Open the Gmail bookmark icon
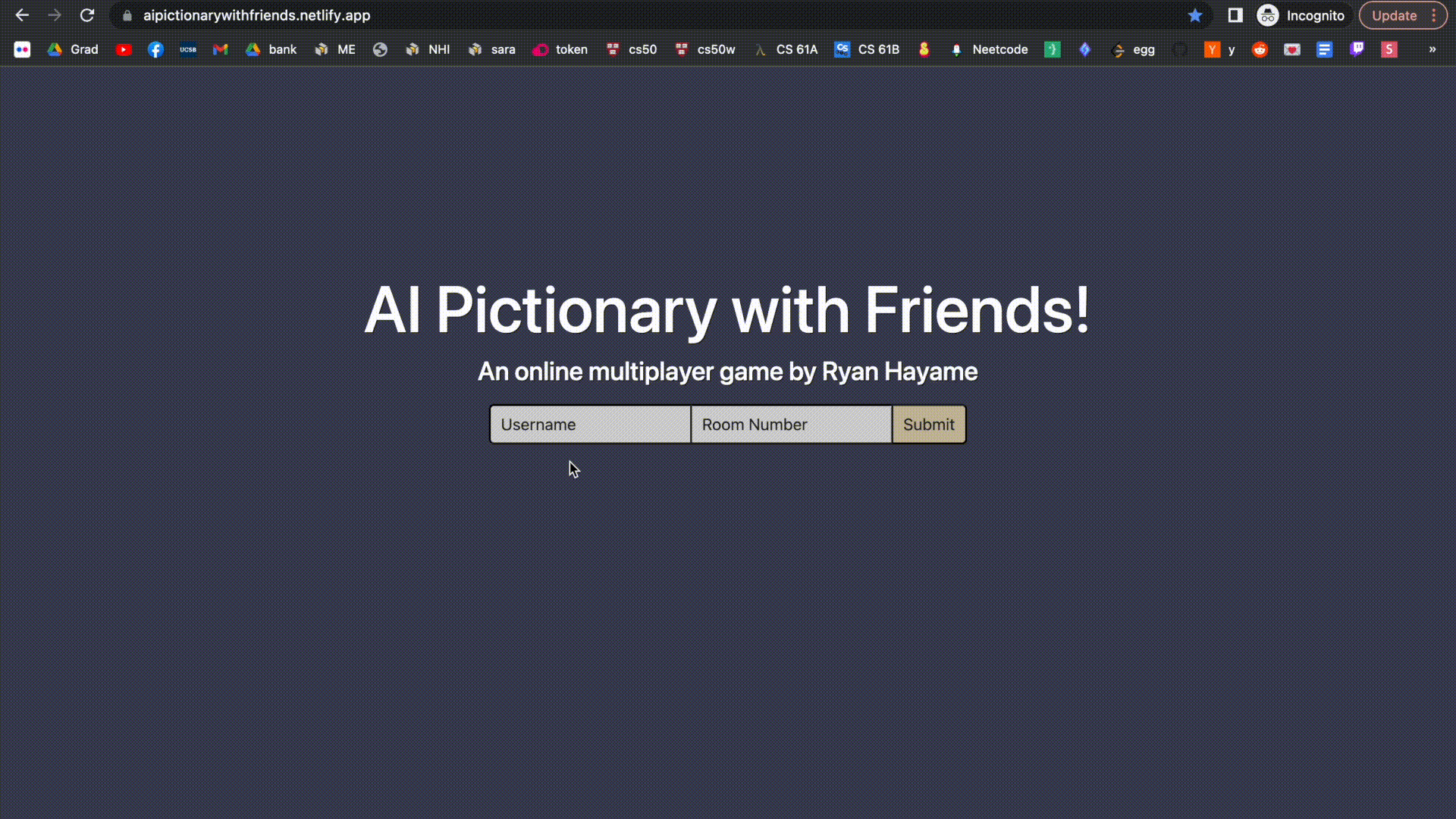Viewport: 1456px width, 819px height. point(221,49)
